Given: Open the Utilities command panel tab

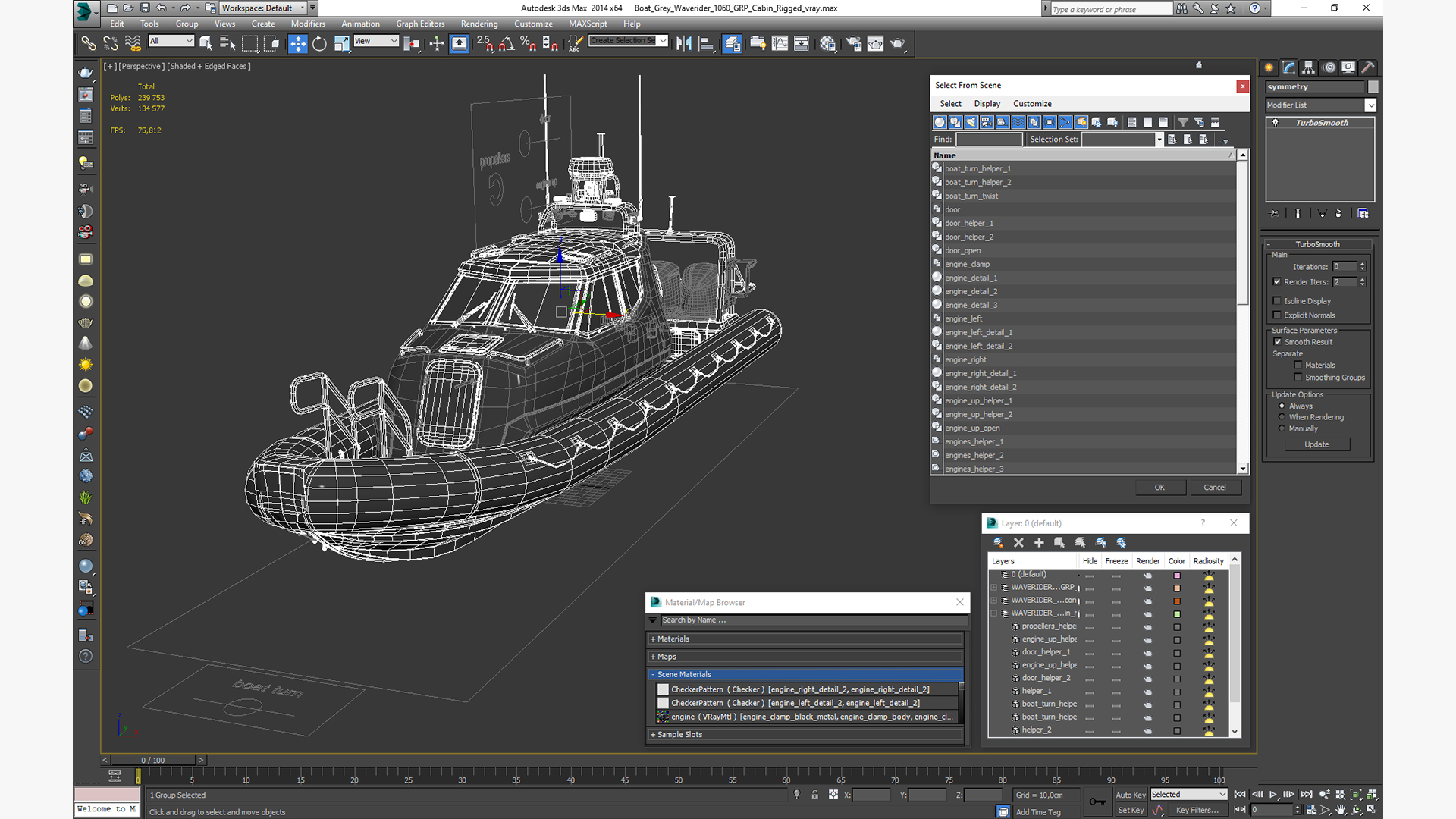Looking at the screenshot, I should point(1368,67).
